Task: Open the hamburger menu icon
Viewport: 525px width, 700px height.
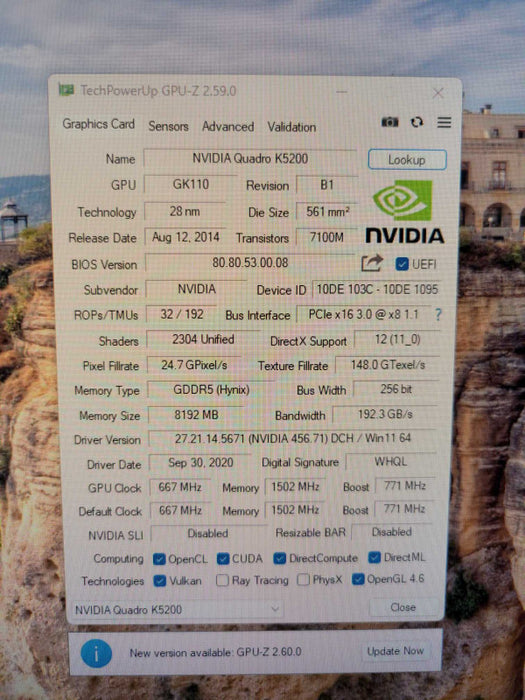Action: (x=444, y=122)
